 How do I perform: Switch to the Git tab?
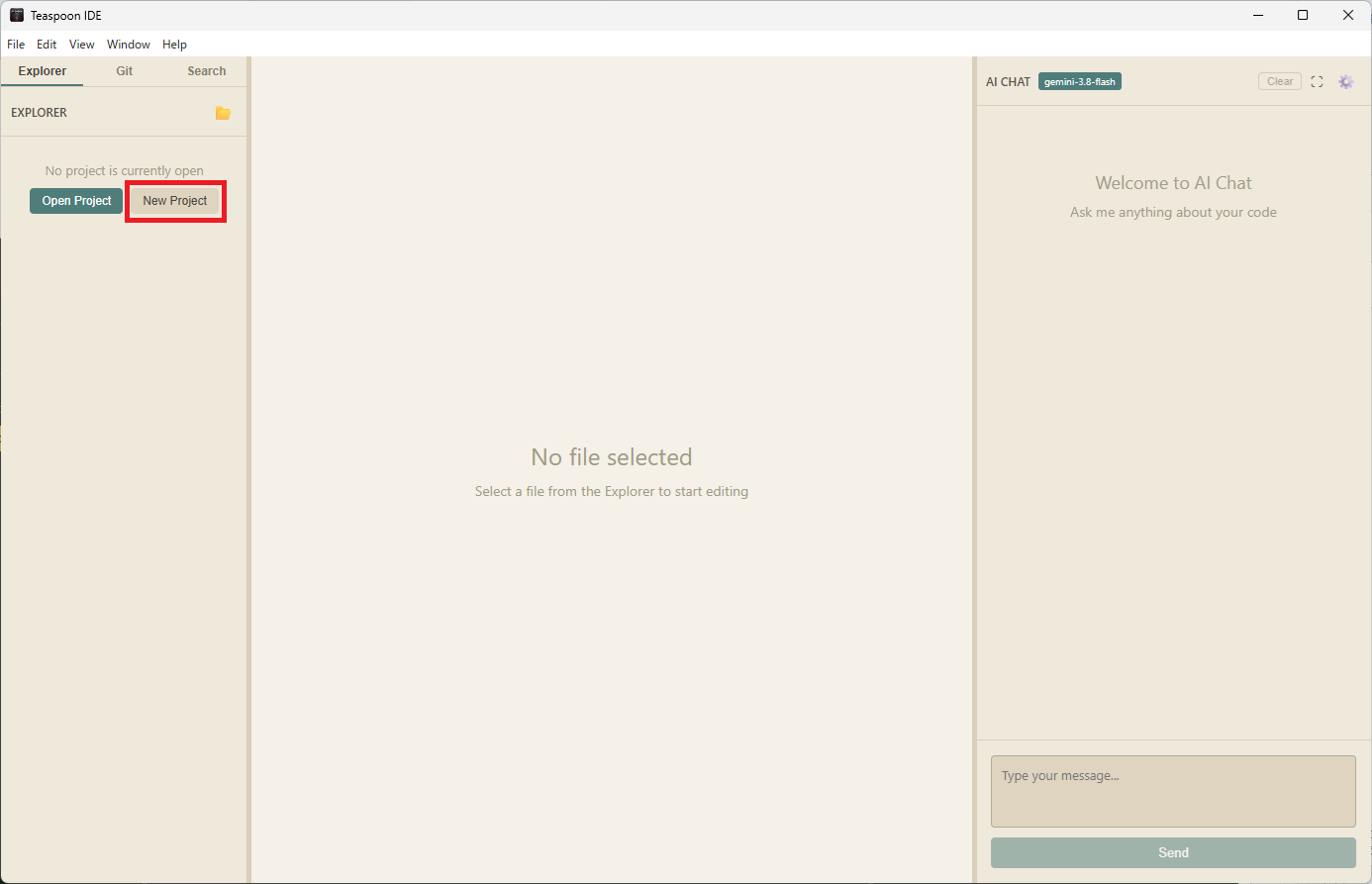(125, 71)
